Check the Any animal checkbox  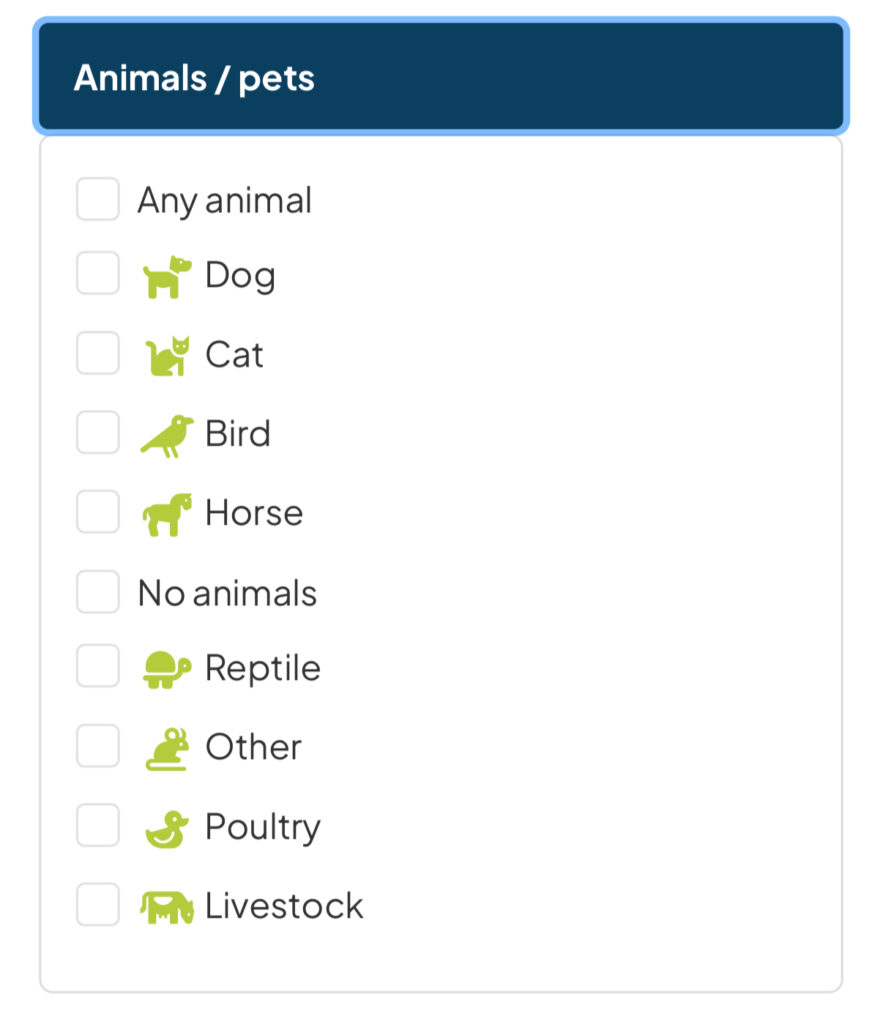(98, 199)
